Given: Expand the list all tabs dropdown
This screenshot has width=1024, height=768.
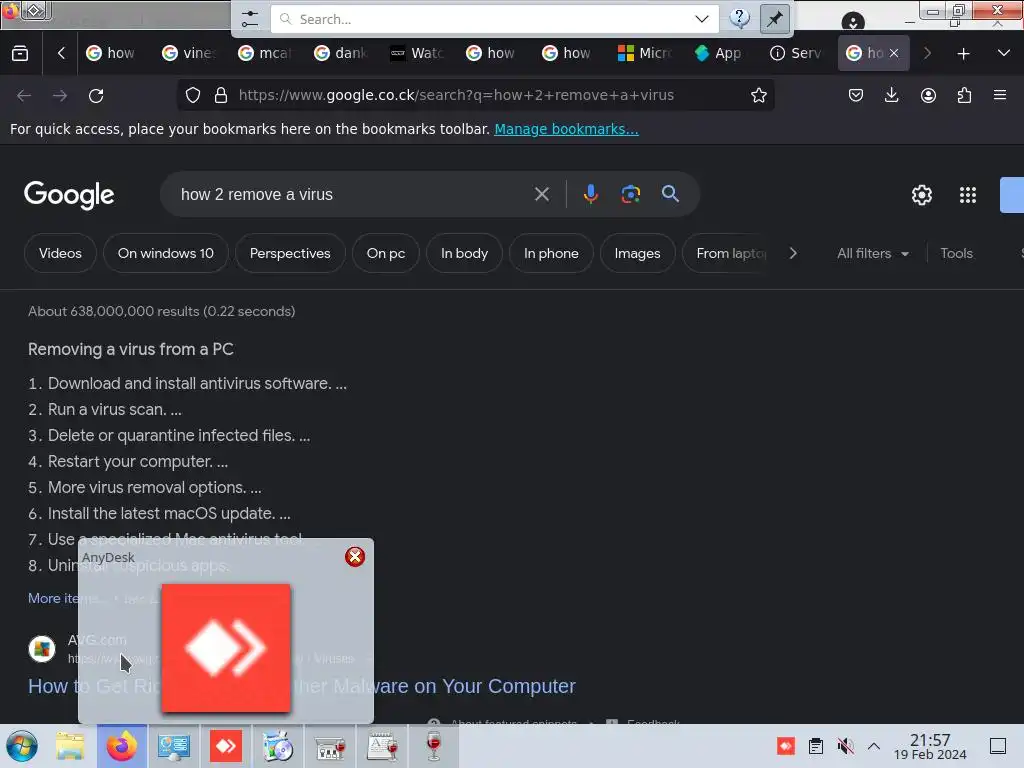Looking at the screenshot, I should pos(1004,53).
